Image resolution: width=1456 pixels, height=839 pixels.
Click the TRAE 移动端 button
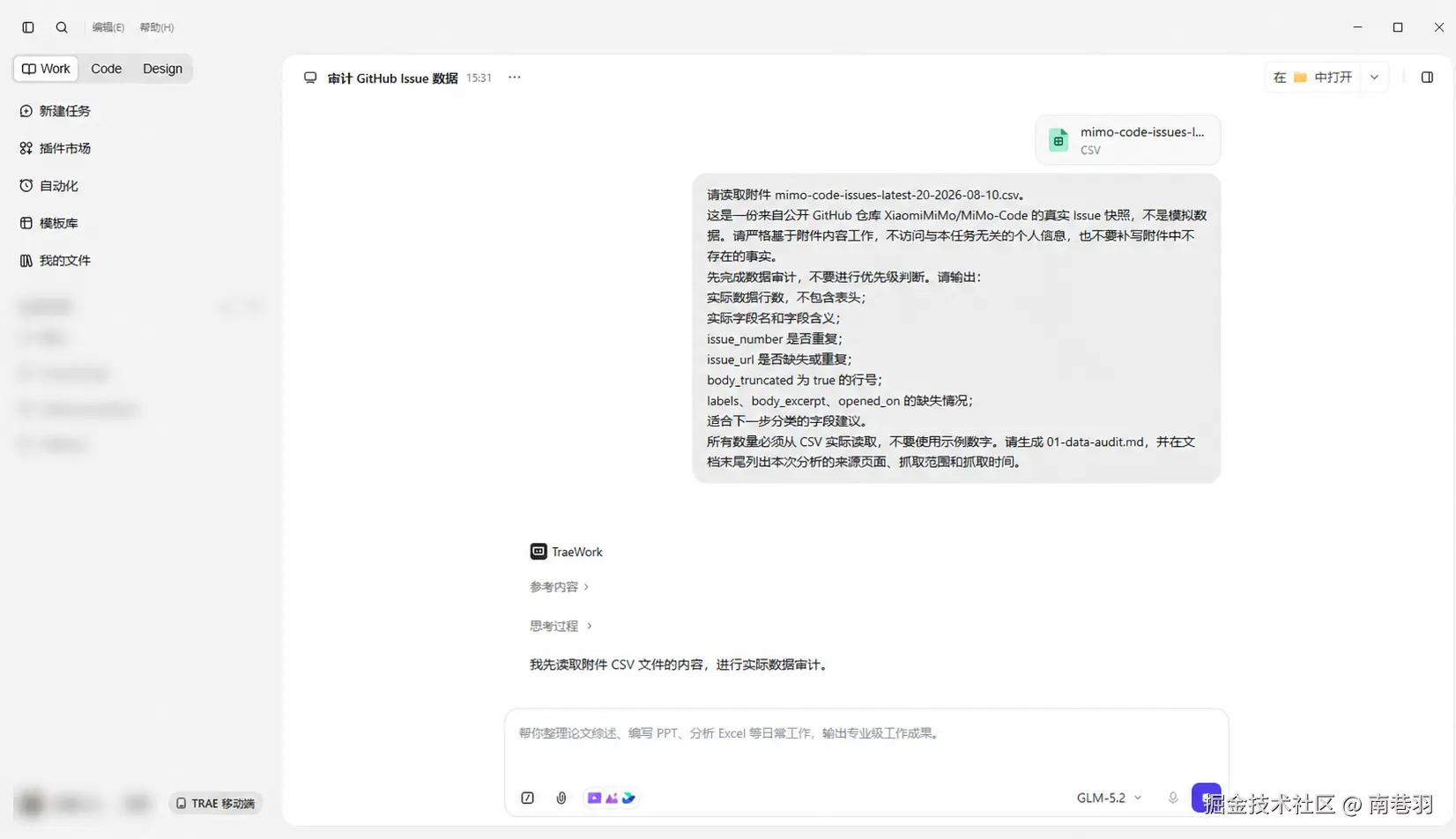[x=215, y=804]
